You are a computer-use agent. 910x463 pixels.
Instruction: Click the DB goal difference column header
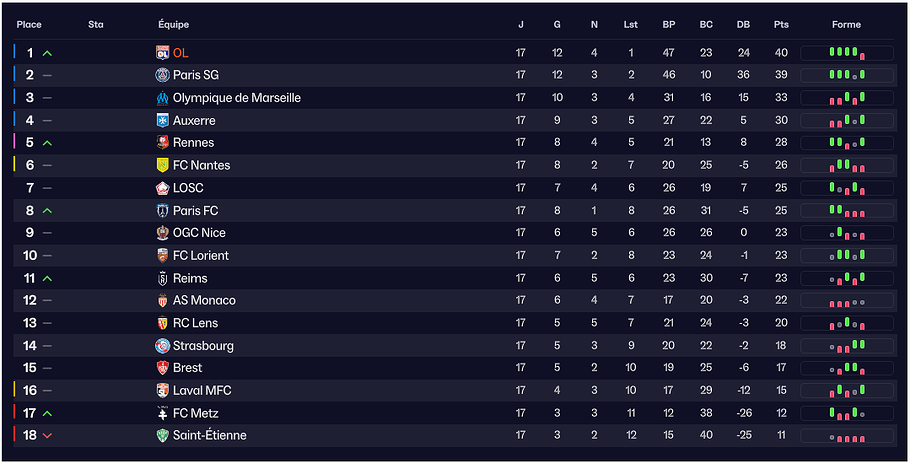[x=743, y=24]
